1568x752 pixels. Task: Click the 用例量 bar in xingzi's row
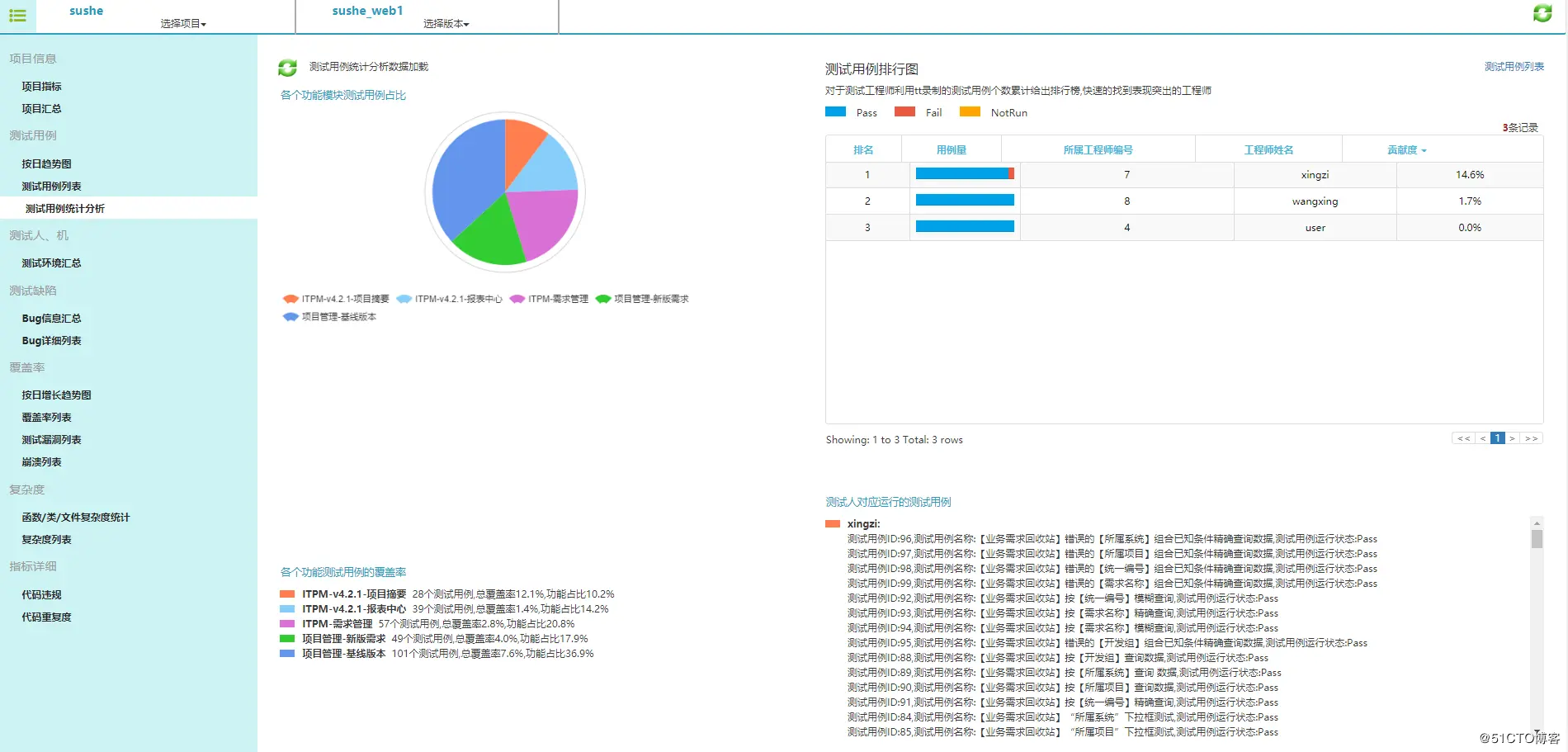point(965,173)
